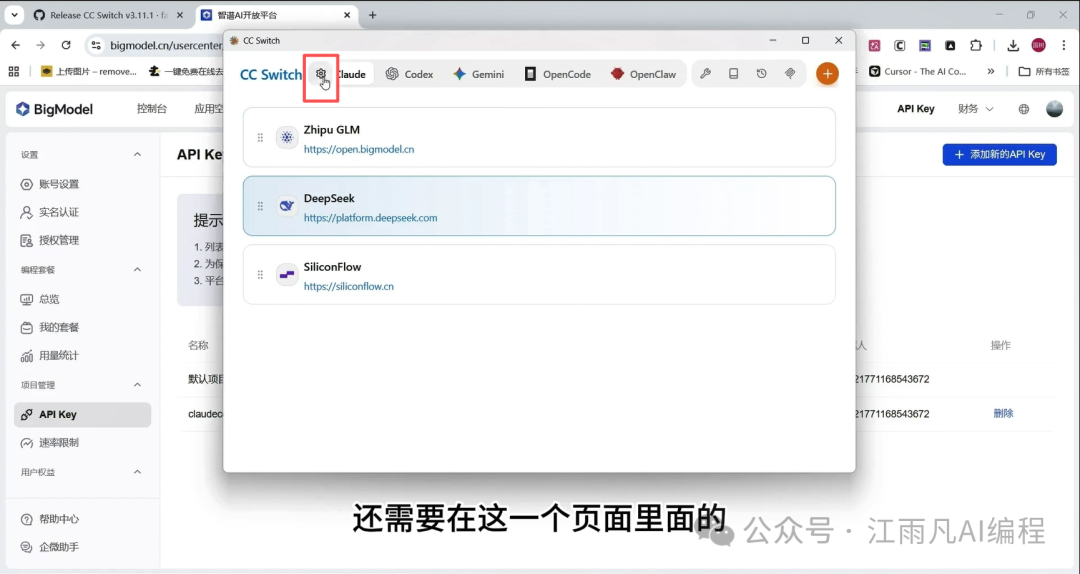
Task: Close the Release CC Switch v3.11.1 tab
Action: coord(180,15)
